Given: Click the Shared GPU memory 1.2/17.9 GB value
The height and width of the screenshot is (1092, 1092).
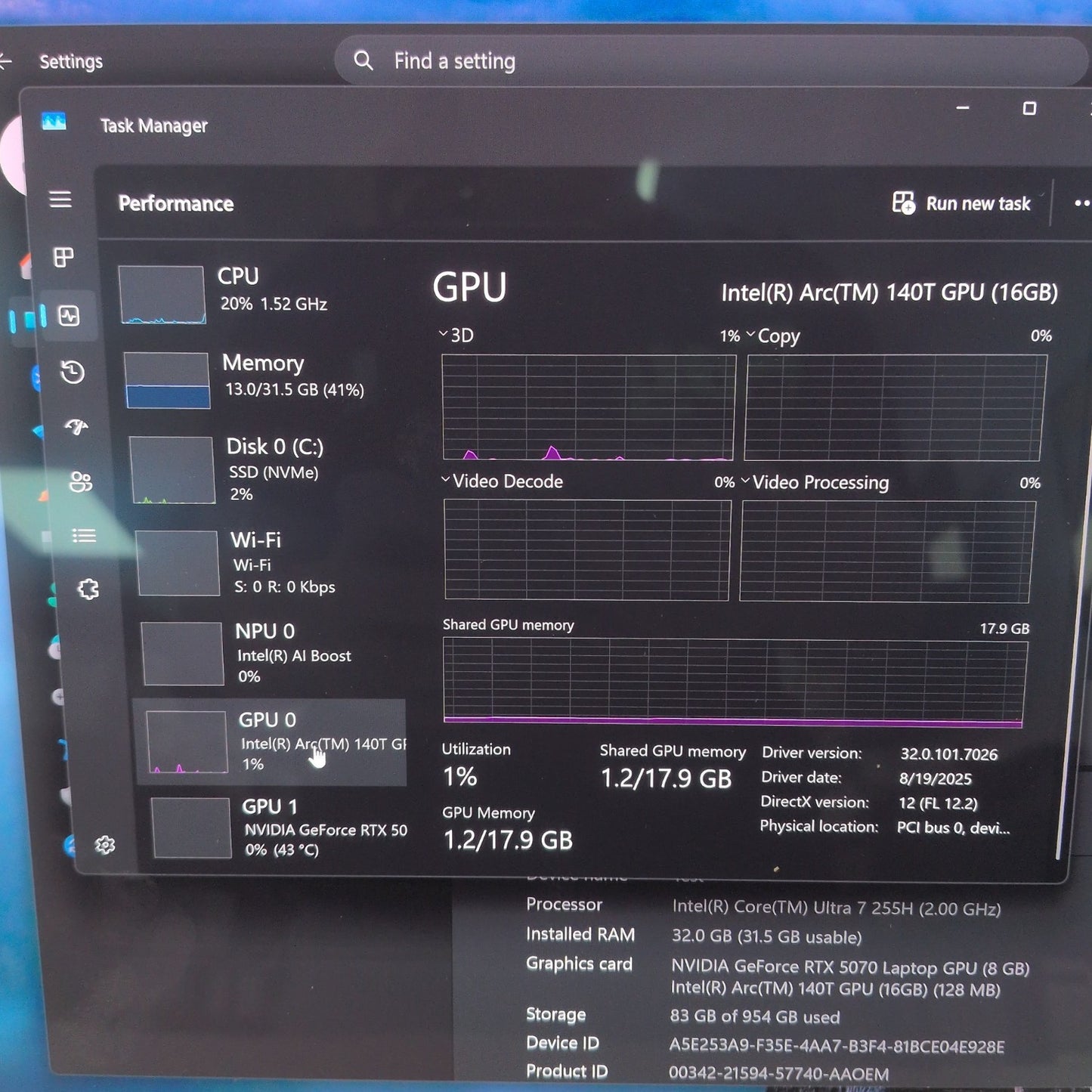Looking at the screenshot, I should click(x=666, y=778).
